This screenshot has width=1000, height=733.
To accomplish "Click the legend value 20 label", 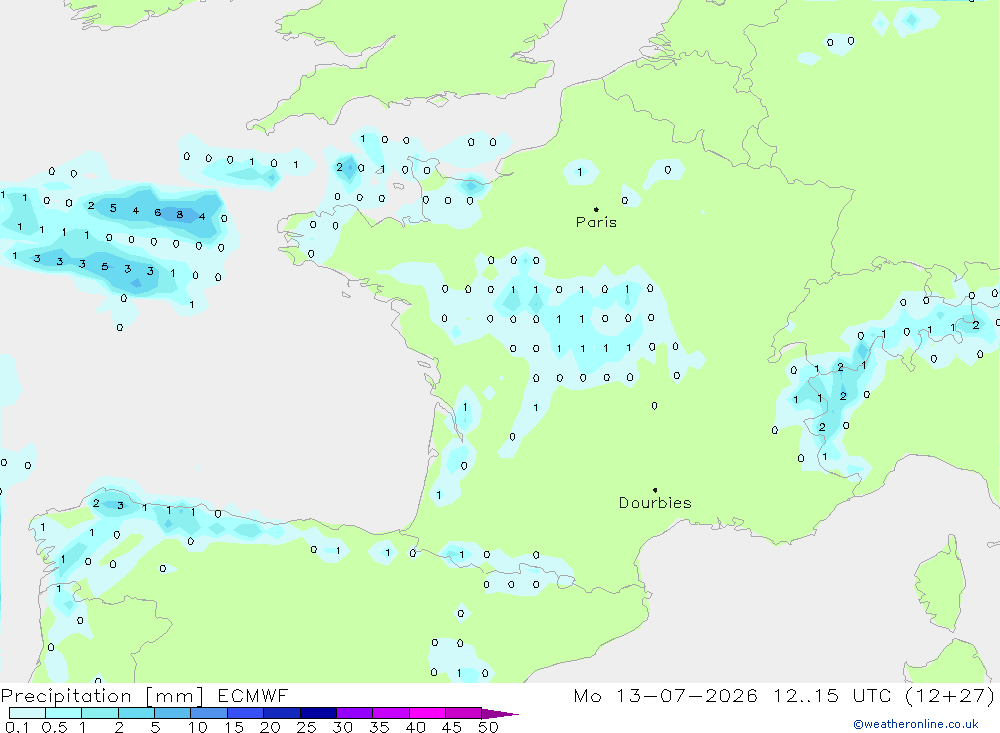I will [270, 727].
